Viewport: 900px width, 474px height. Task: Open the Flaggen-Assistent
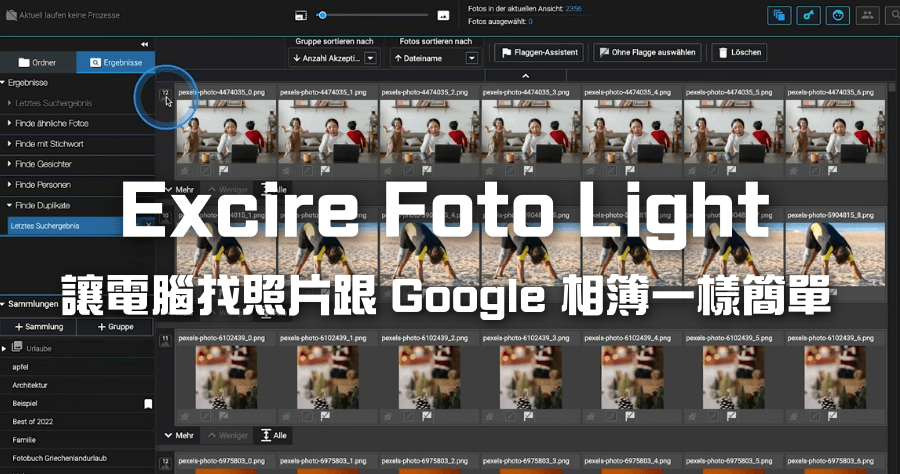[x=539, y=52]
